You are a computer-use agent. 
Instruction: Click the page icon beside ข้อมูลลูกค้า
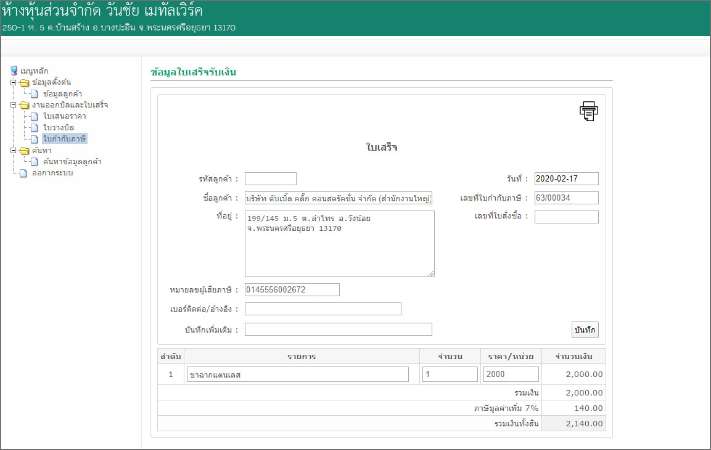(35, 94)
